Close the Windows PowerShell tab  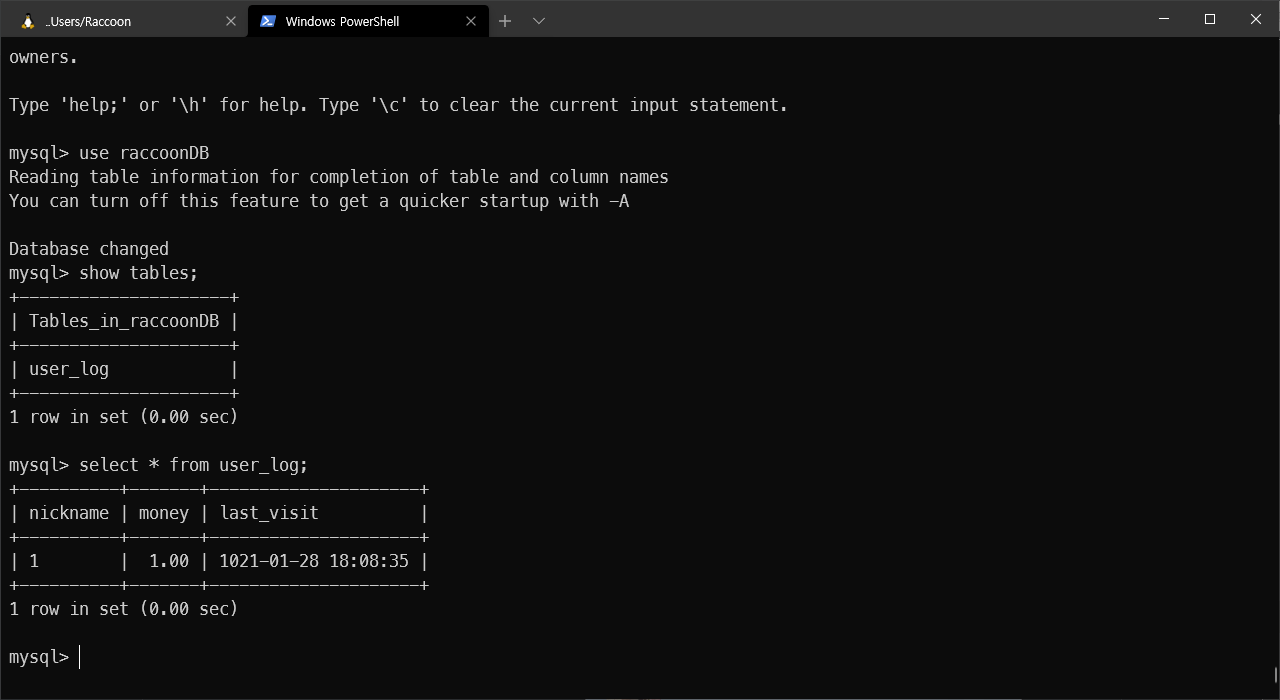click(472, 21)
